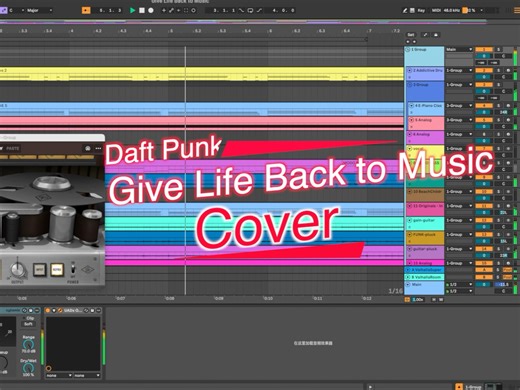Solo the 6 Analog track

[499, 134]
